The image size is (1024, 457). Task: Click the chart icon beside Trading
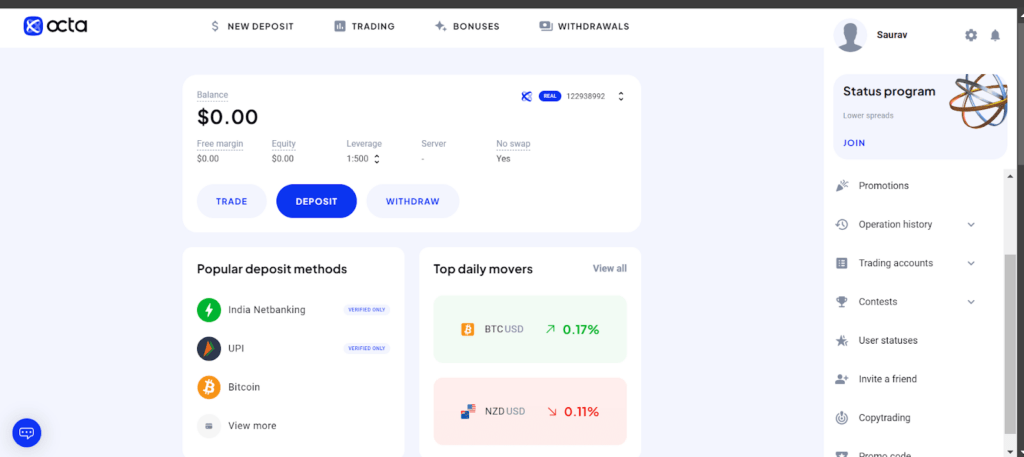[340, 26]
